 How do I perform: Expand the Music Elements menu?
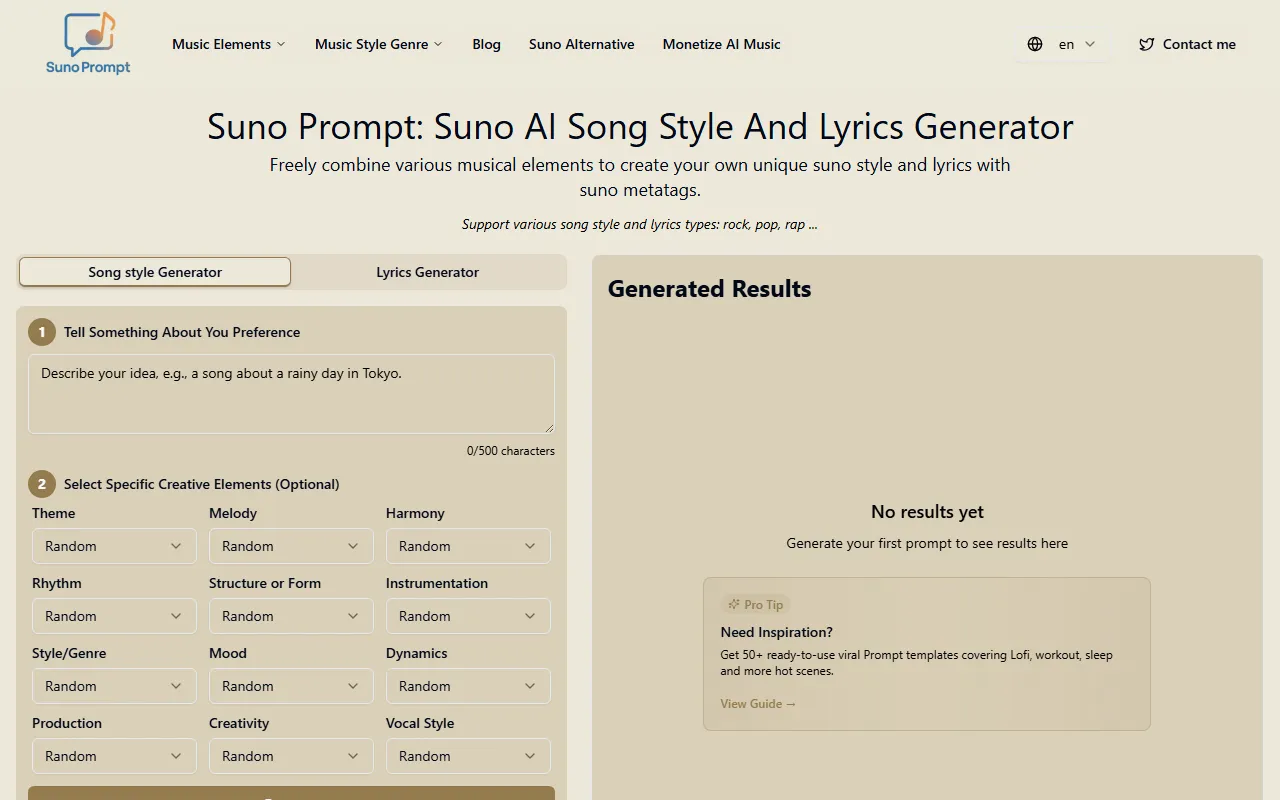point(229,44)
